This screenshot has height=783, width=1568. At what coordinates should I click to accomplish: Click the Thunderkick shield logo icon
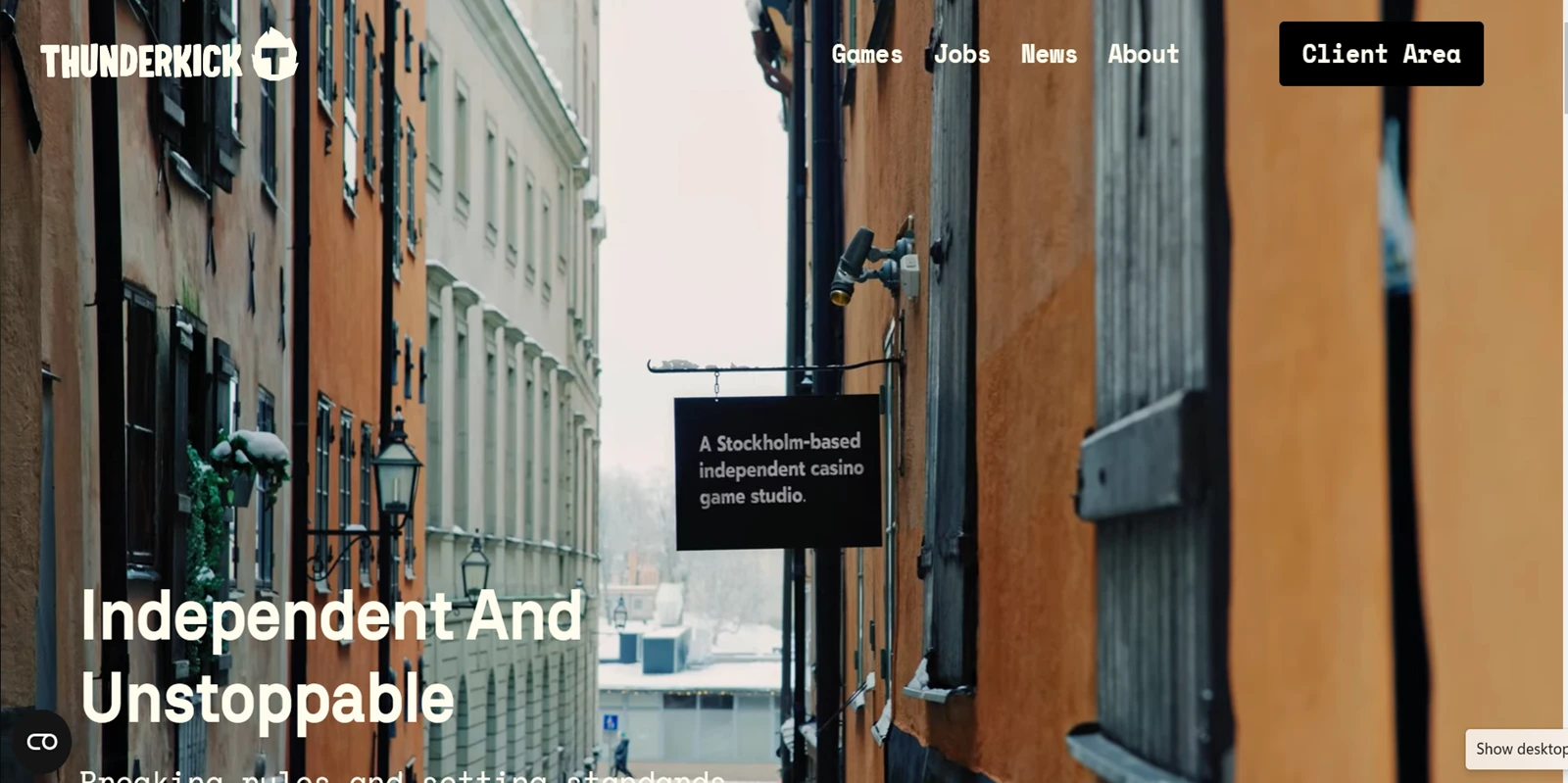point(274,55)
